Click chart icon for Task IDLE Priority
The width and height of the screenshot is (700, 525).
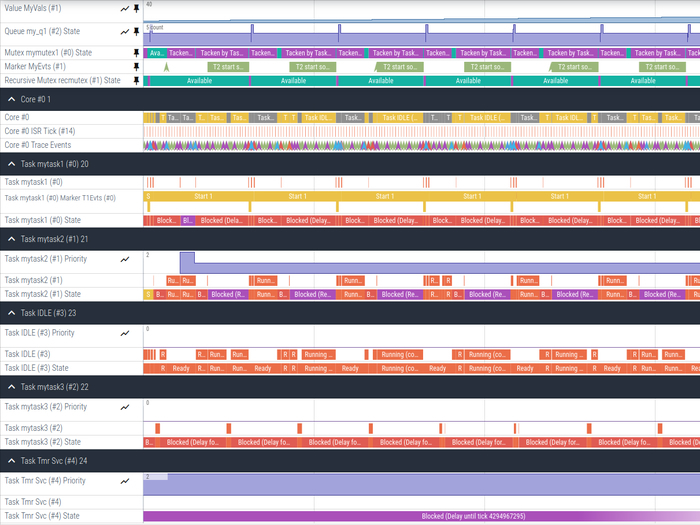(x=125, y=333)
